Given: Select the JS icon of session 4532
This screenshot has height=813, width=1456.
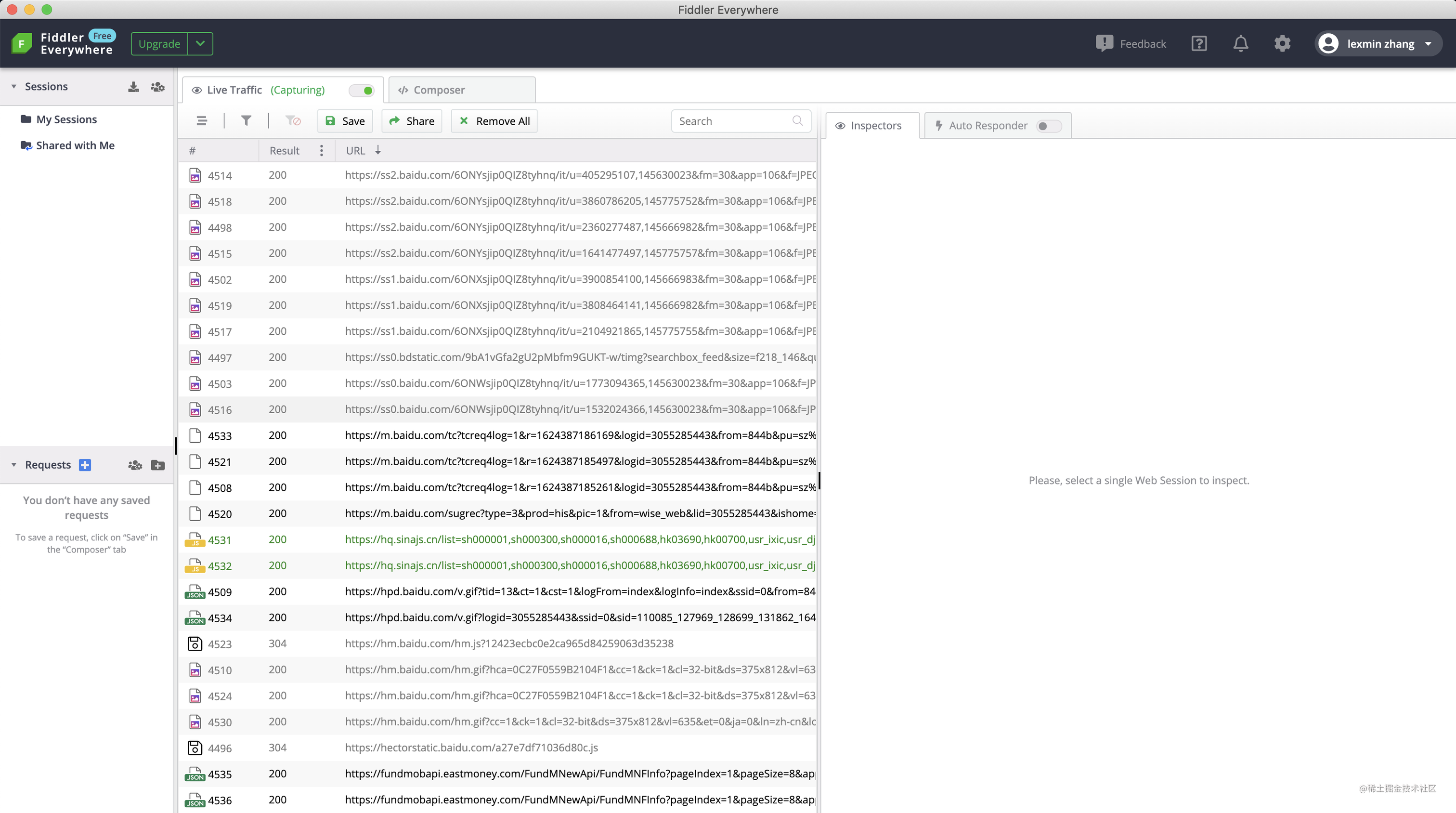Looking at the screenshot, I should [195, 565].
